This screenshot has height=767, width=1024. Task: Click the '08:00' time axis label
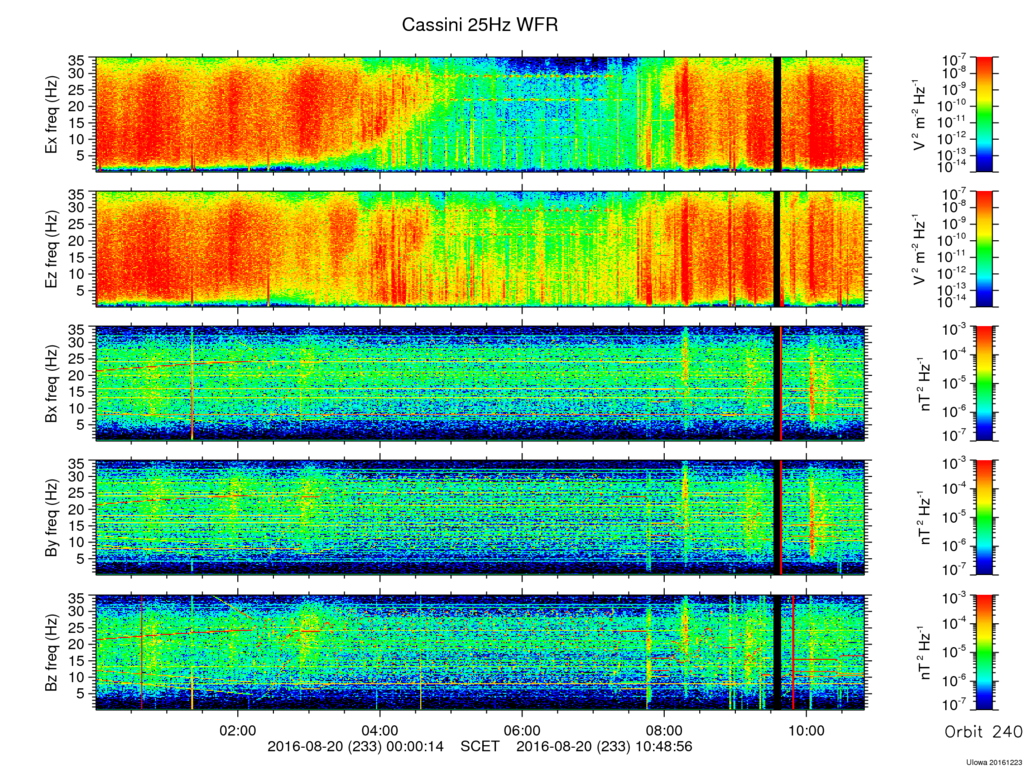[x=664, y=730]
